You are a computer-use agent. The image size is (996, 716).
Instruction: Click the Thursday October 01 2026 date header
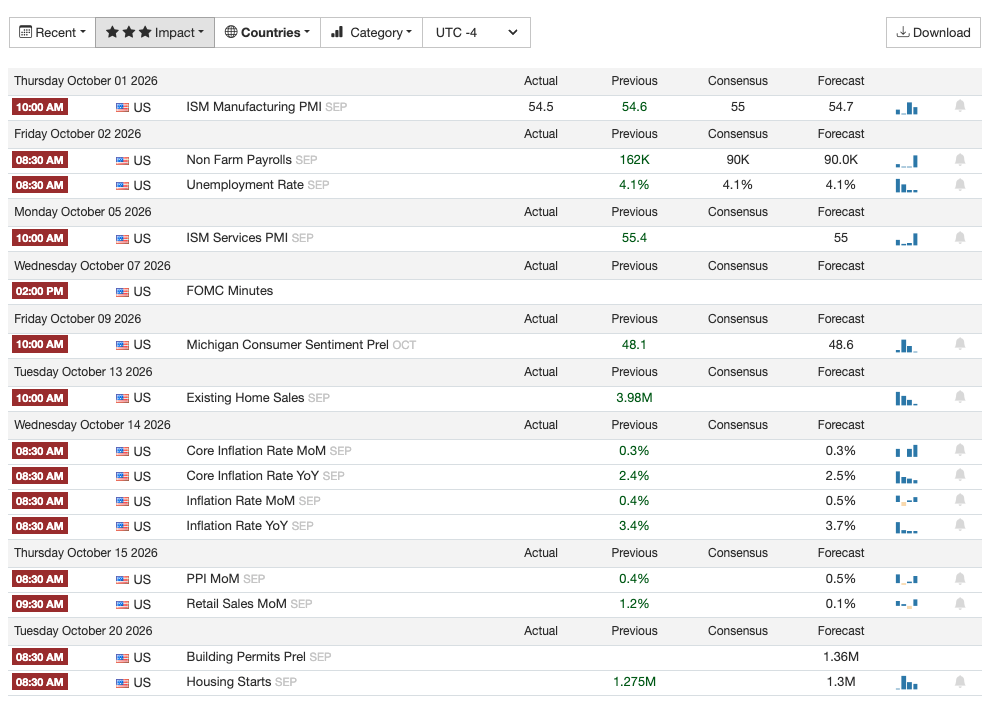[x=86, y=81]
